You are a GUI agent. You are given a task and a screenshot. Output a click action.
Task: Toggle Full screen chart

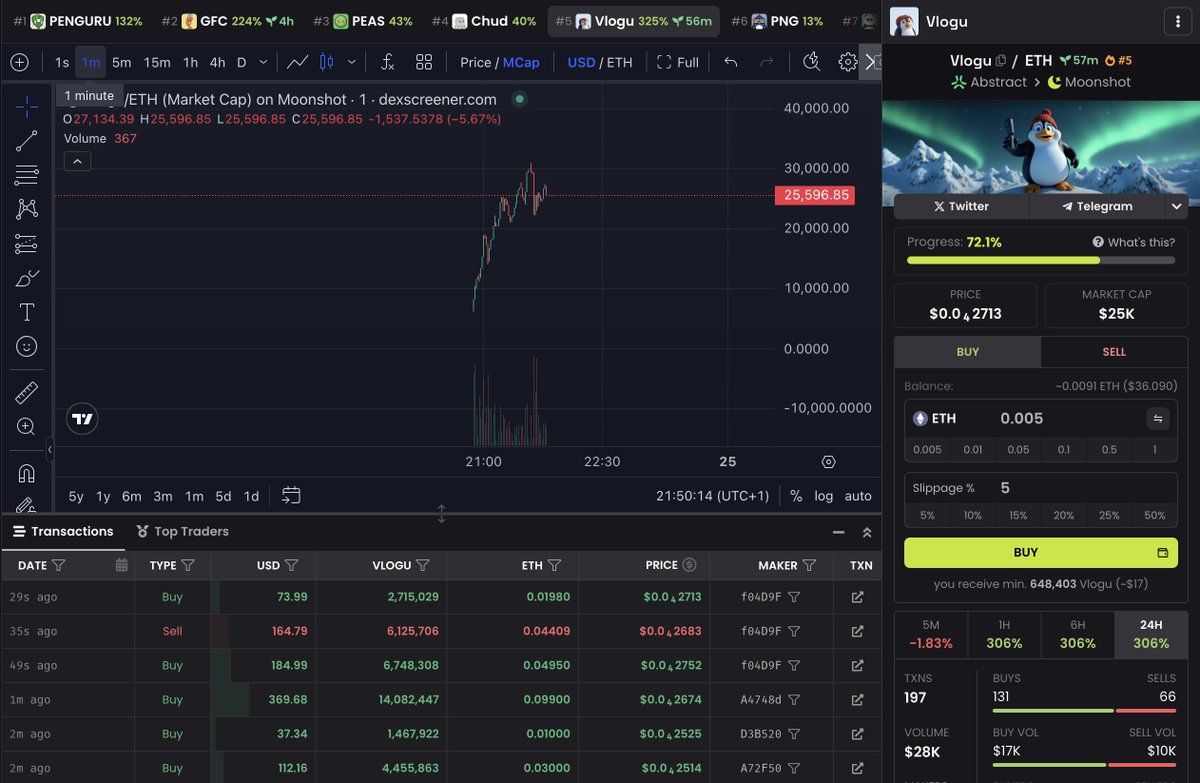coord(678,62)
